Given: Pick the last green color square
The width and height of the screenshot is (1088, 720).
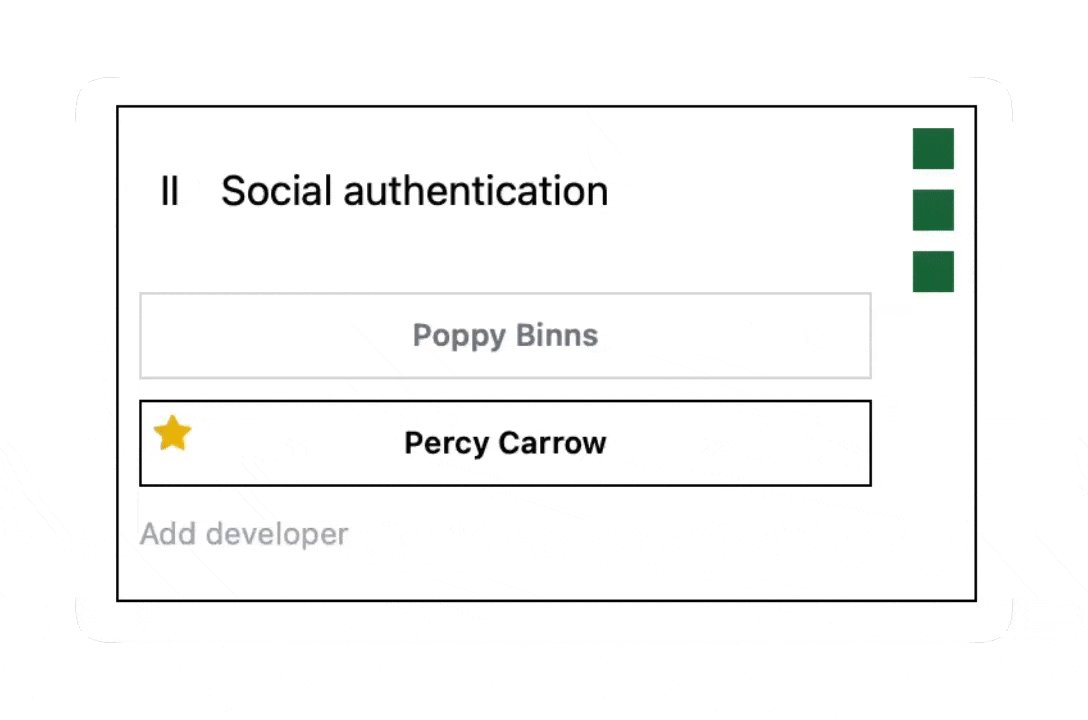Looking at the screenshot, I should 933,272.
